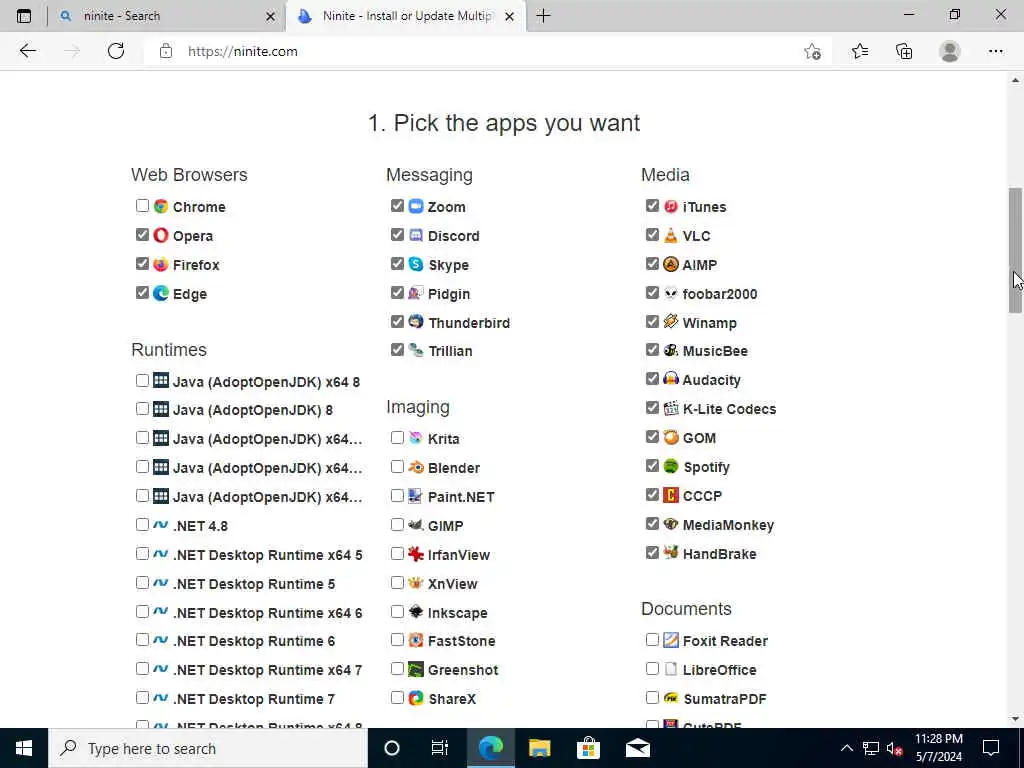Open the browser Settings and more menu
The height and width of the screenshot is (768, 1024).
[x=995, y=51]
